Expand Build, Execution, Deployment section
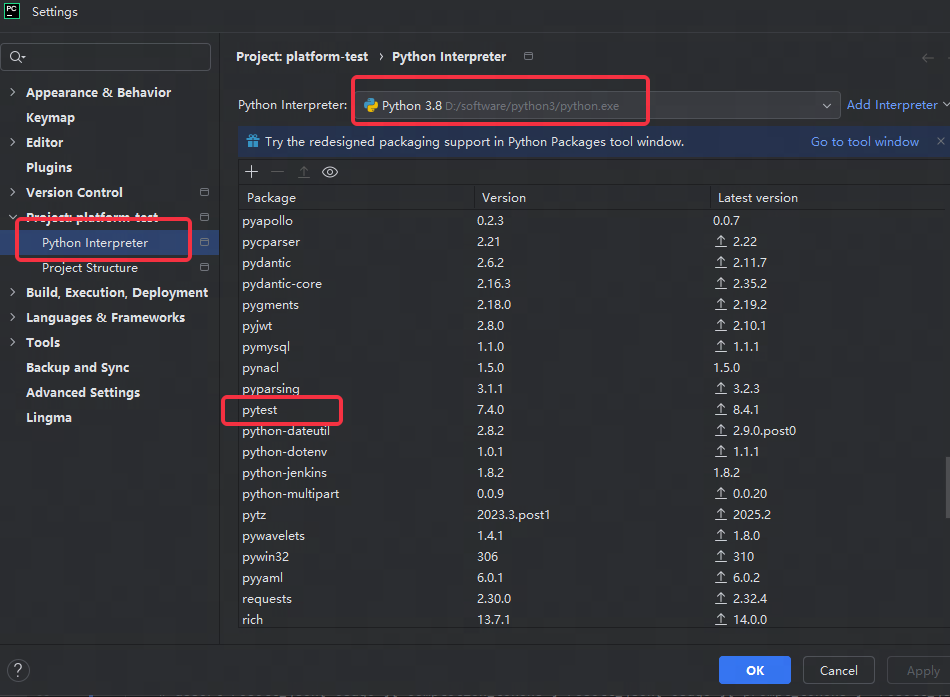 [13, 292]
